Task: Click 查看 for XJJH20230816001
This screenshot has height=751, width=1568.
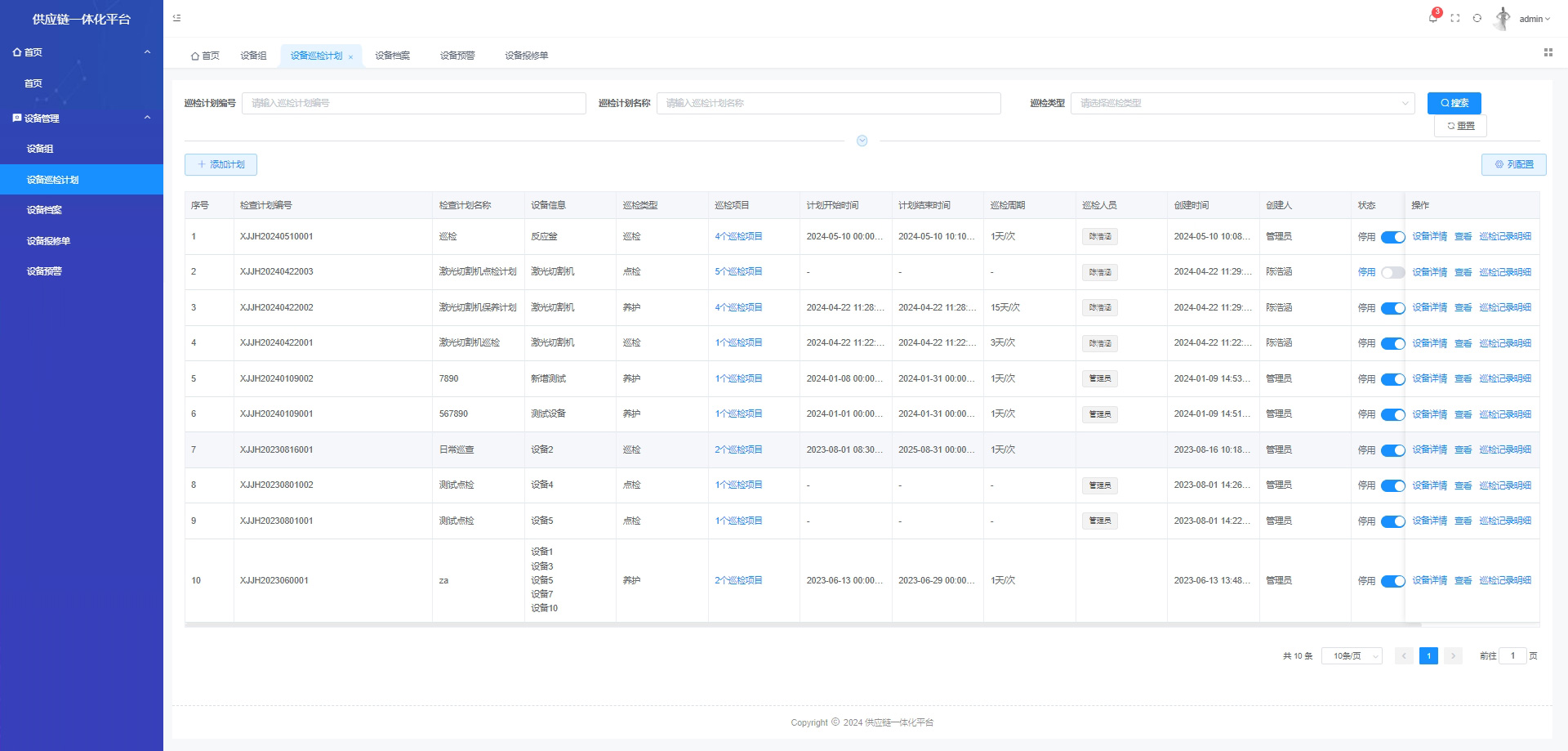Action: [x=1463, y=449]
